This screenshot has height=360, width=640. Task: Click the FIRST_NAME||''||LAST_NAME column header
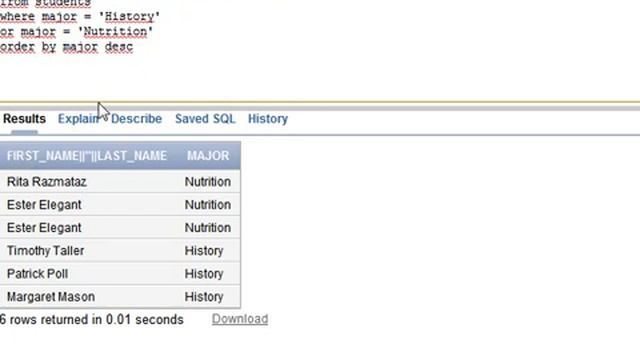coord(87,156)
